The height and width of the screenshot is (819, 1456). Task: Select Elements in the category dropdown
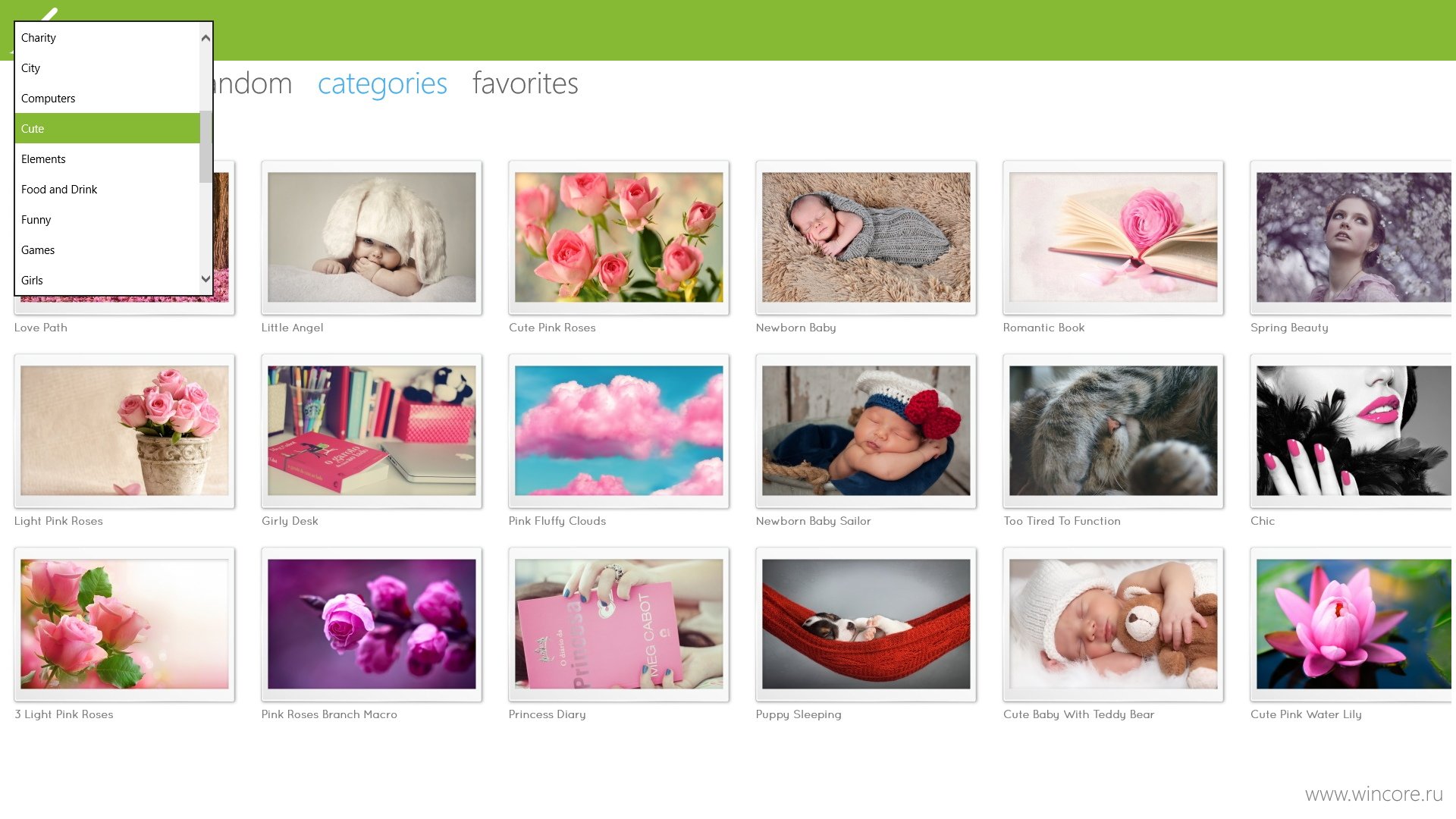[107, 159]
